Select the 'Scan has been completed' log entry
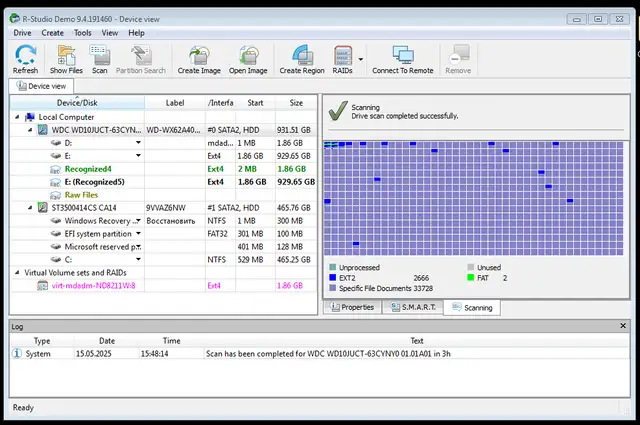Screen dimensions: 640x425 pyautogui.click(x=320, y=354)
